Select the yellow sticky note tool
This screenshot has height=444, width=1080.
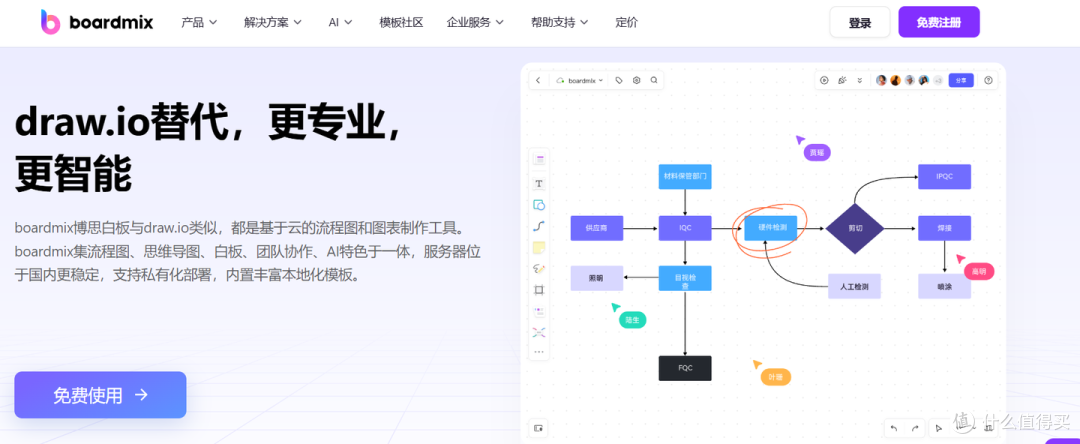point(539,247)
